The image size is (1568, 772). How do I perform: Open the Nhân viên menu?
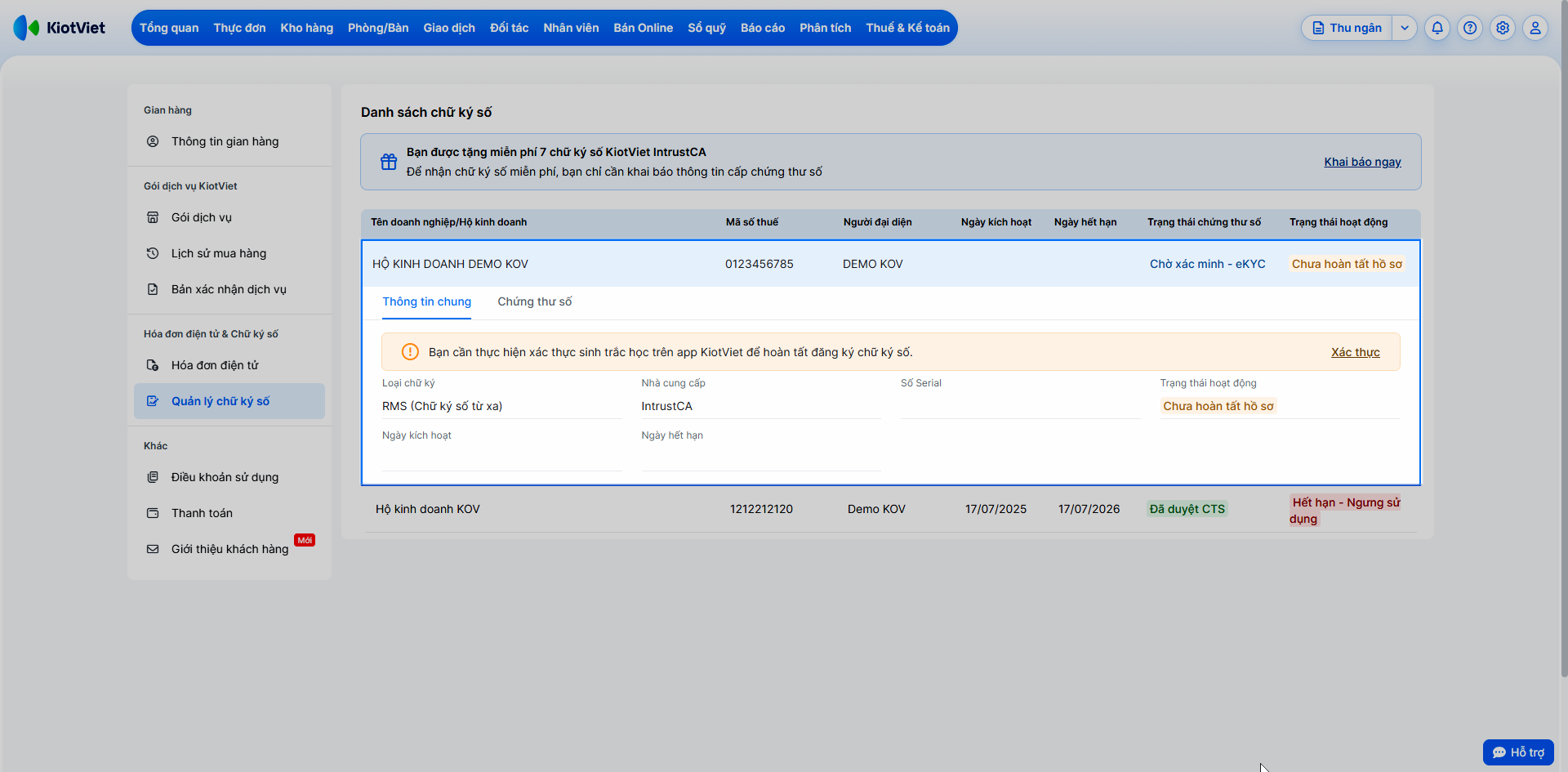click(x=571, y=28)
